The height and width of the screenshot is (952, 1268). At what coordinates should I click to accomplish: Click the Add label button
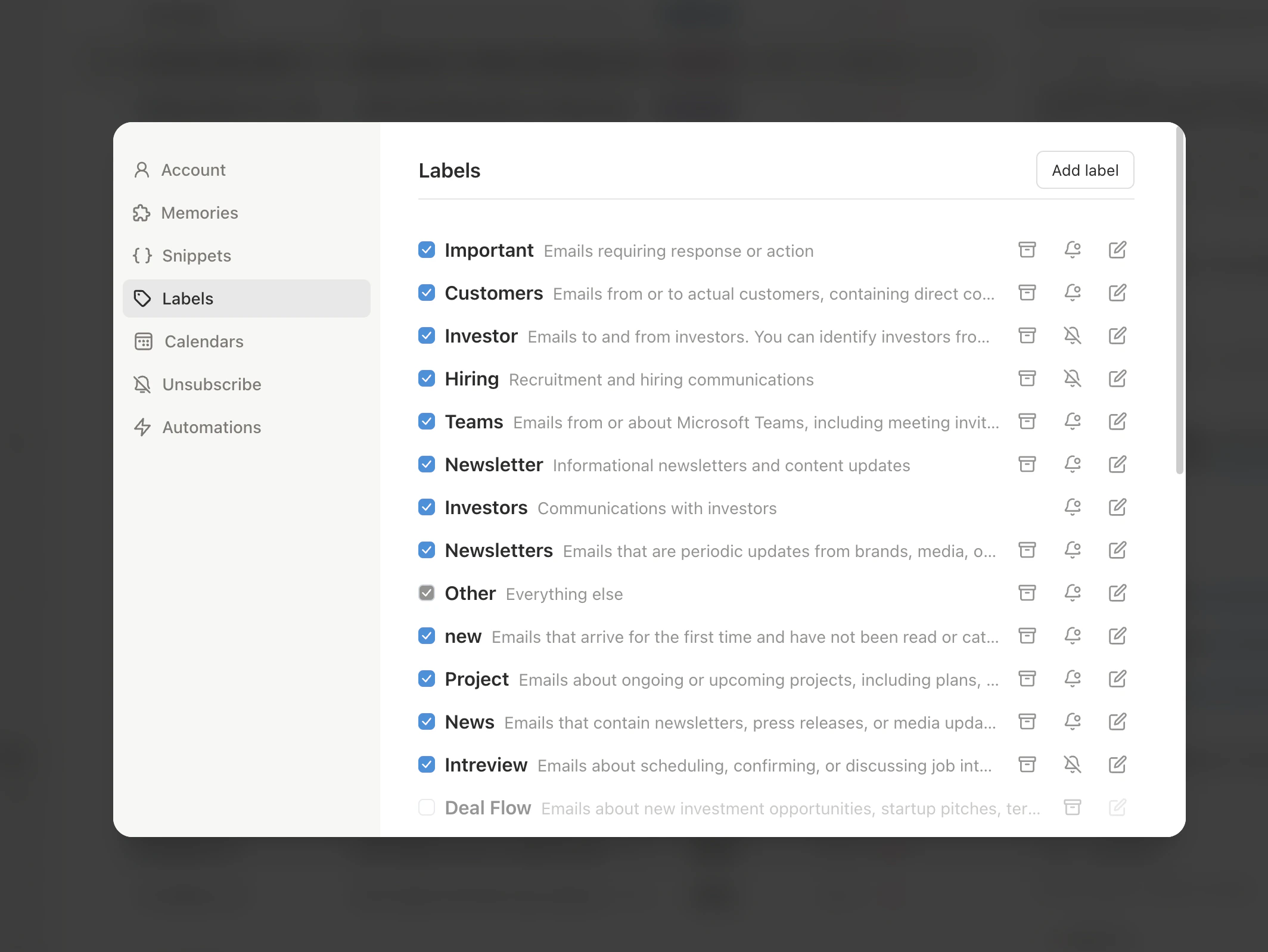pos(1084,170)
